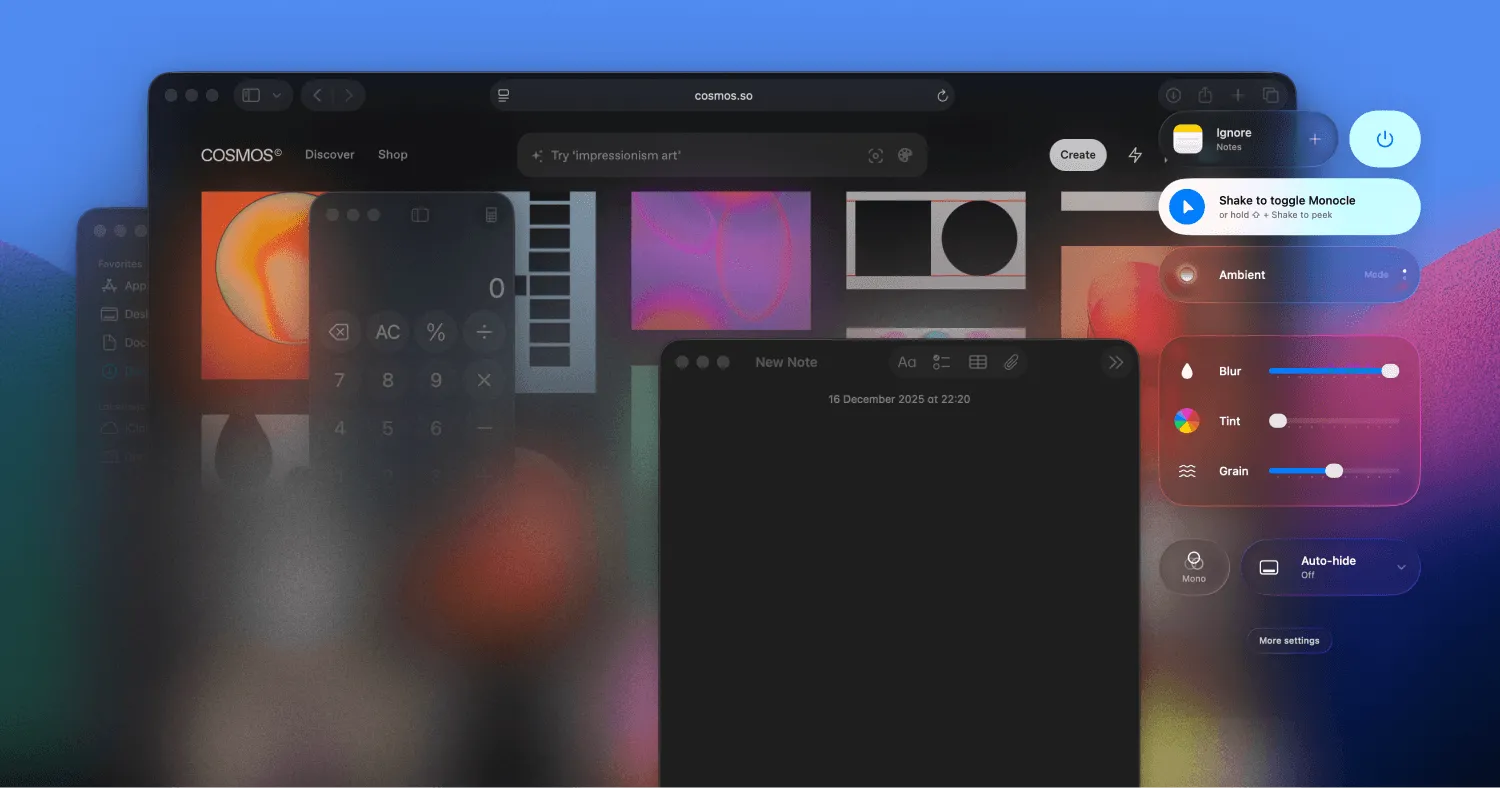
Task: Open Cosmos visual search camera icon
Action: [x=876, y=155]
